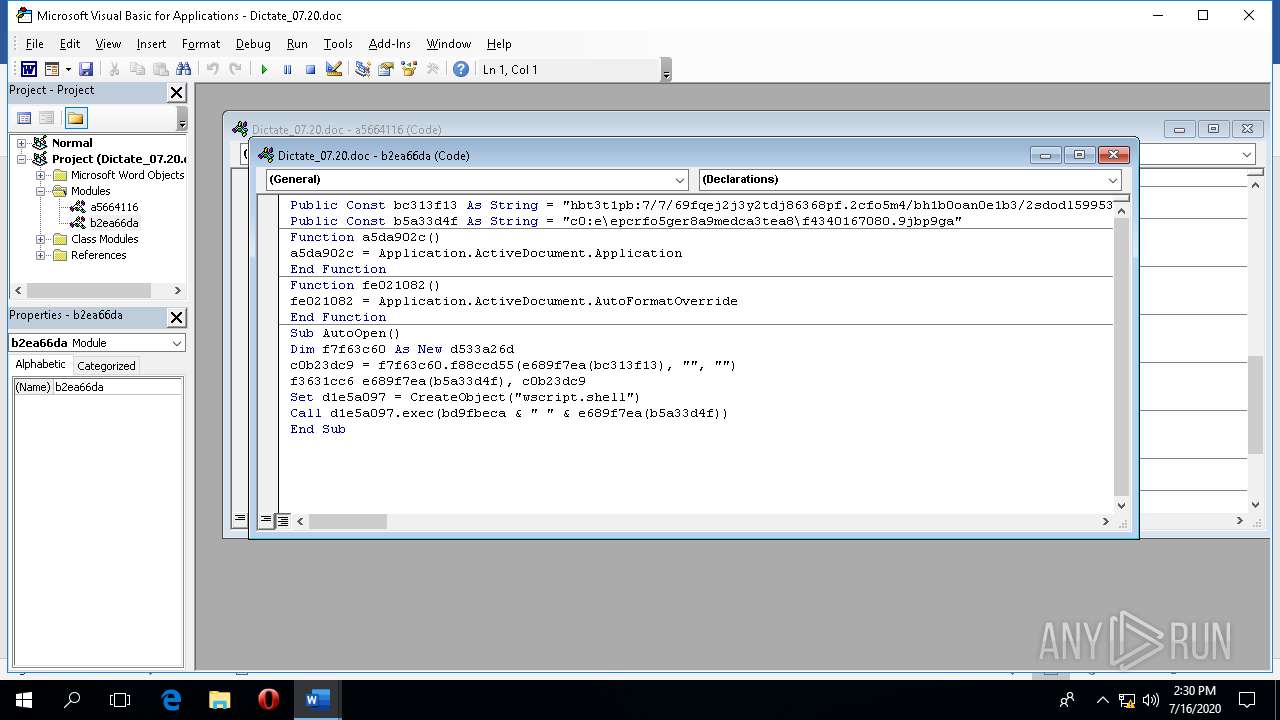1280x720 pixels.
Task: Expand the References folder
Action: tap(41, 255)
